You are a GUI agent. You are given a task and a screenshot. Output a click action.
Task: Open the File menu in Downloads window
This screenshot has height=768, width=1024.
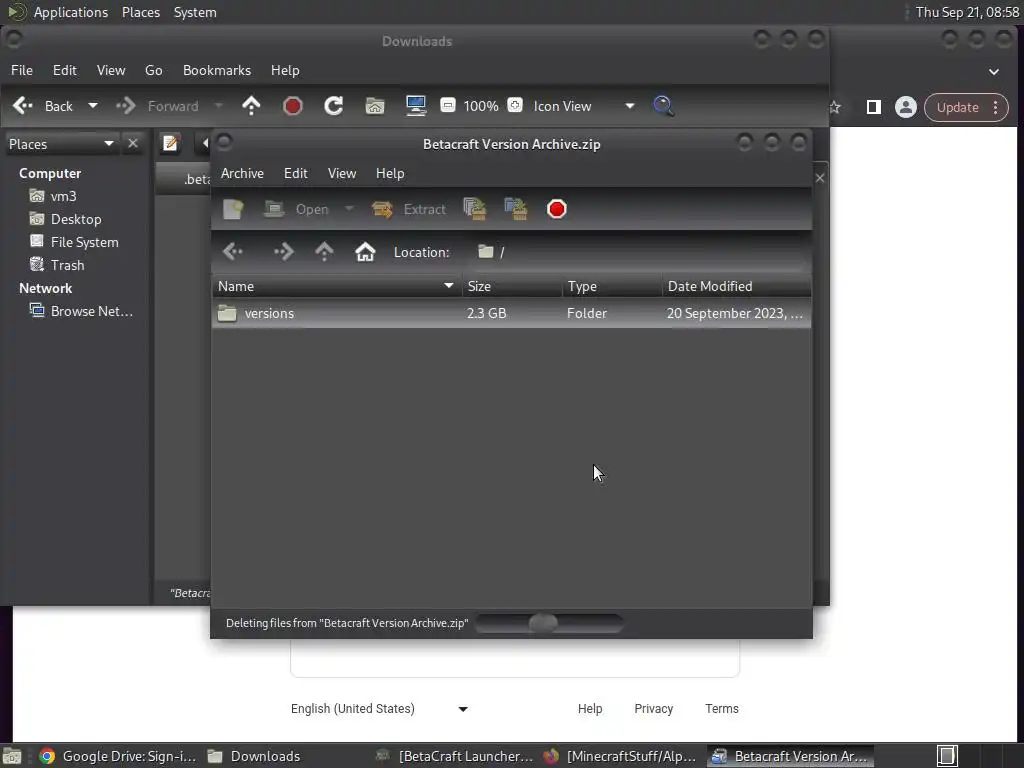[22, 70]
